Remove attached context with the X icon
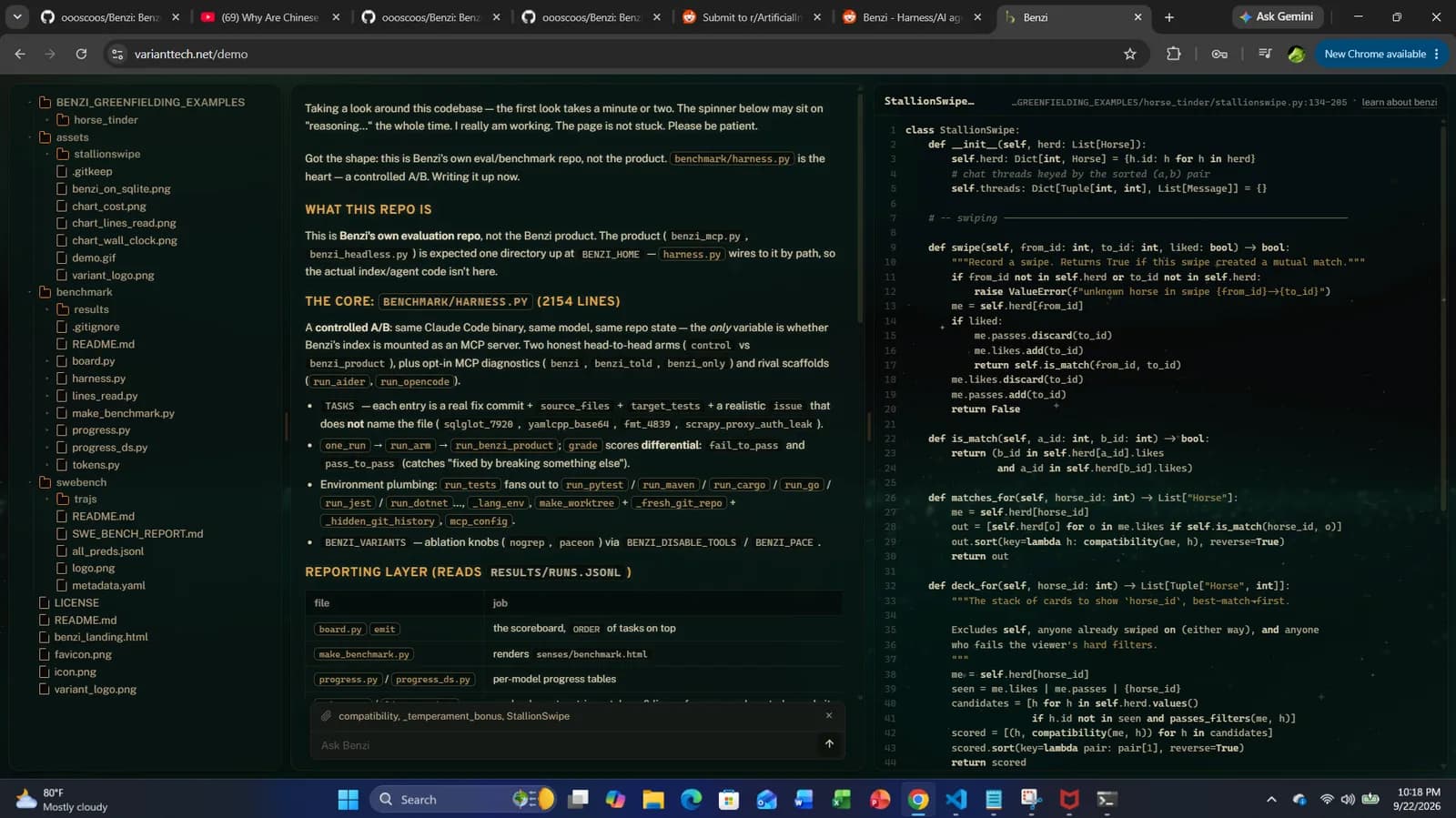This screenshot has width=1456, height=818. tap(829, 716)
